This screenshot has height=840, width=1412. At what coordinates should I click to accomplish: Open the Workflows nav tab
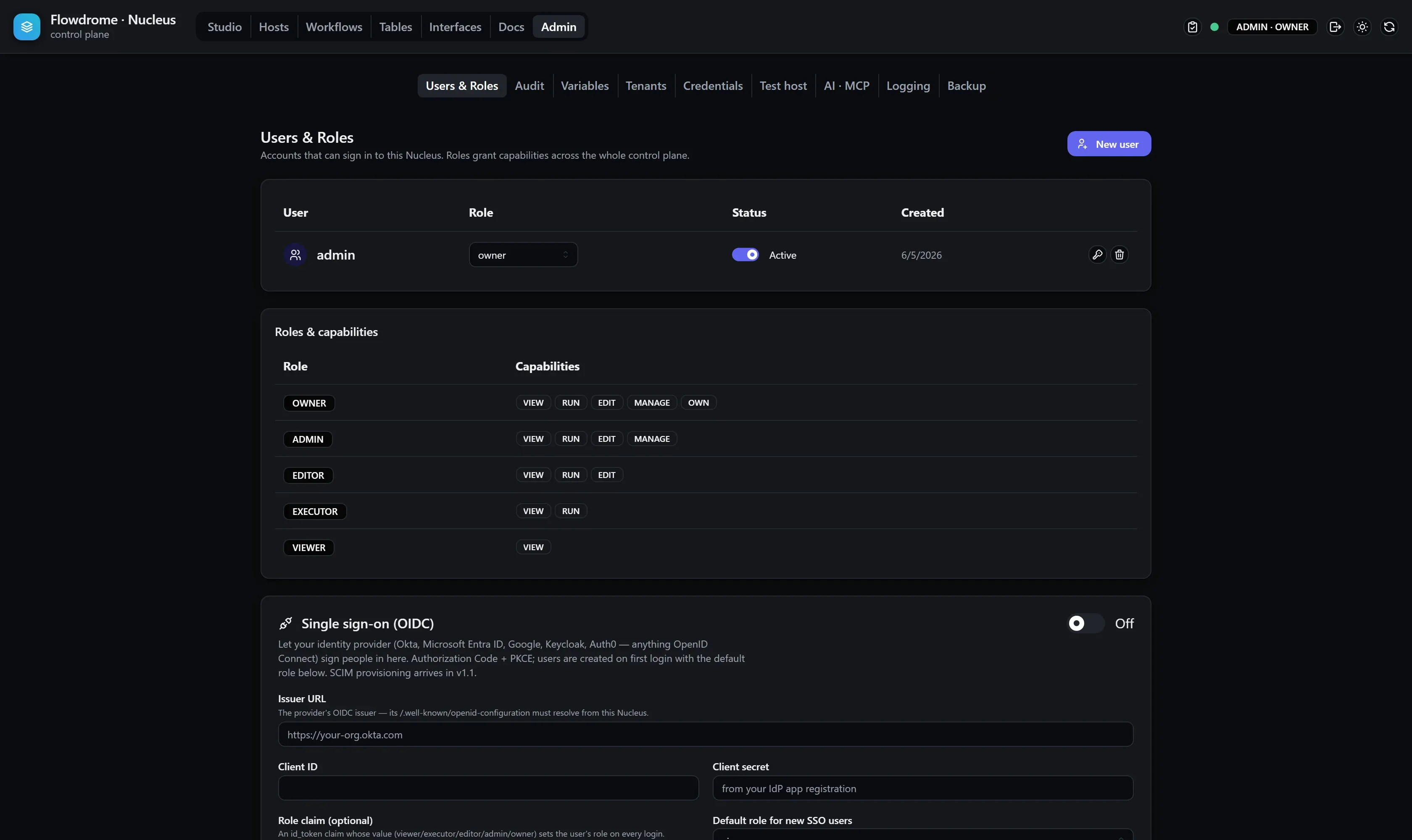[334, 26]
